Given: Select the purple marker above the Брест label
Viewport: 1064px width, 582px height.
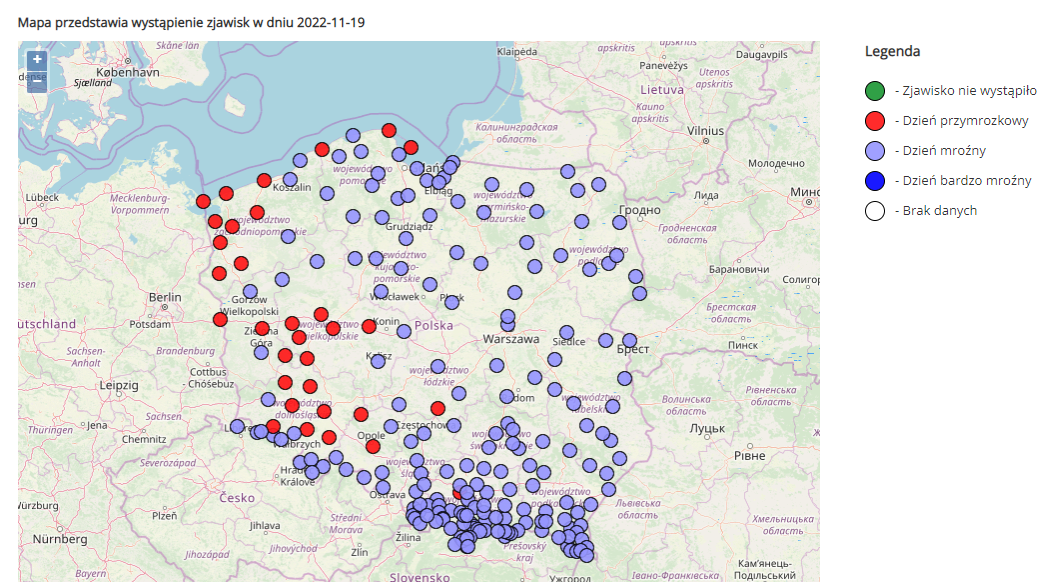Looking at the screenshot, I should click(x=630, y=340).
